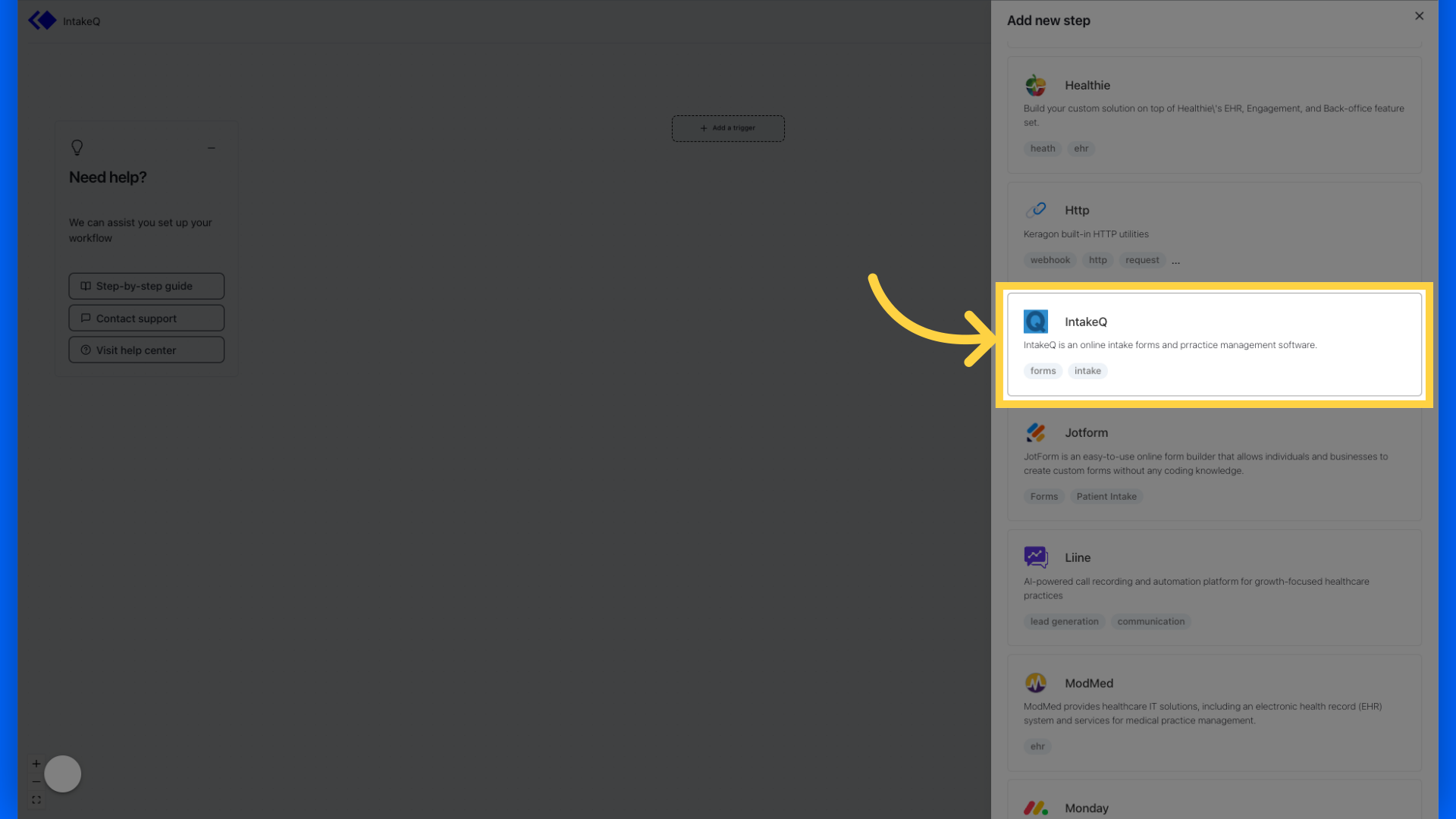
Task: Click the communication tag
Action: pos(1150,622)
